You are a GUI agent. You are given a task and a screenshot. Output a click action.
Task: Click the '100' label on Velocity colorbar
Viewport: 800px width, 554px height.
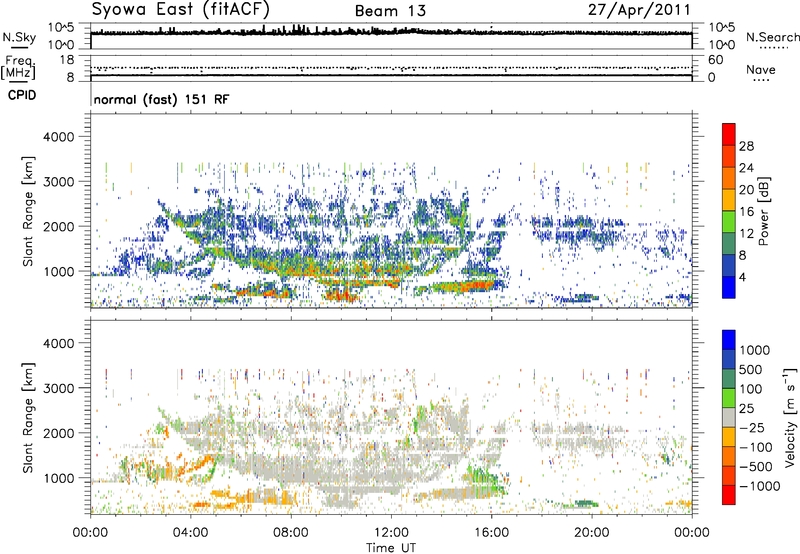[x=751, y=389]
